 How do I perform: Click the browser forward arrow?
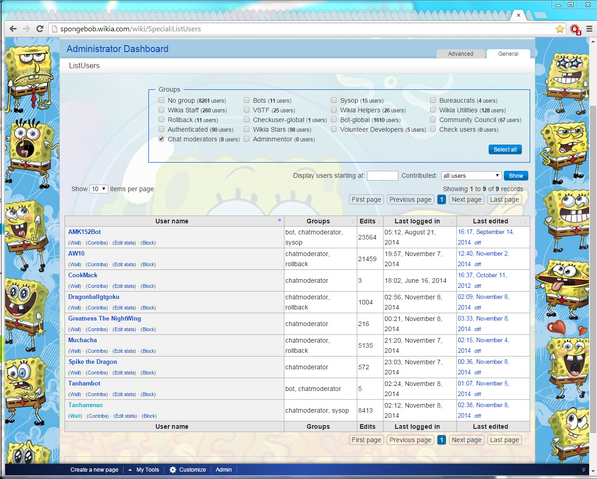(x=26, y=29)
